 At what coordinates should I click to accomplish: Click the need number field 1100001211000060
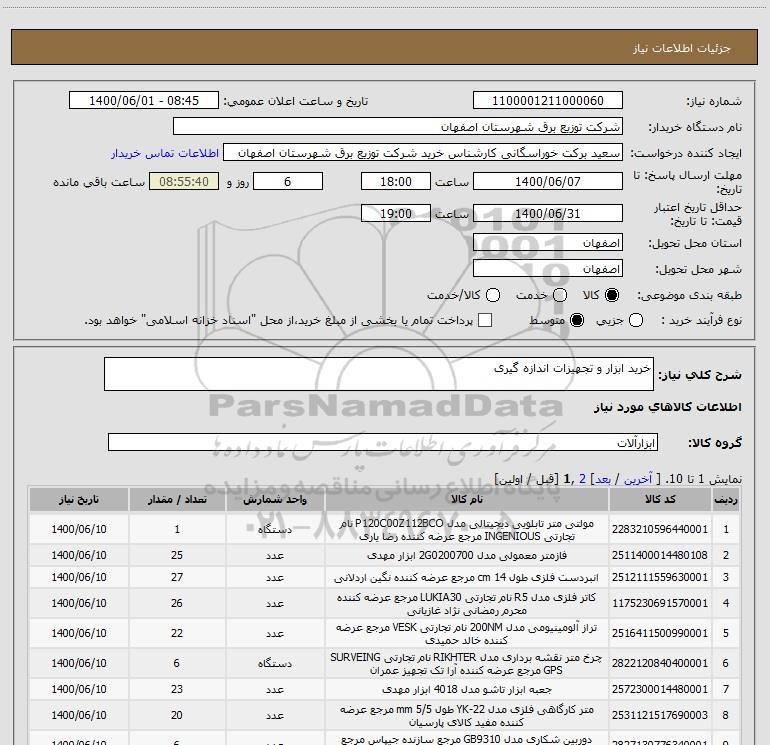click(x=548, y=101)
